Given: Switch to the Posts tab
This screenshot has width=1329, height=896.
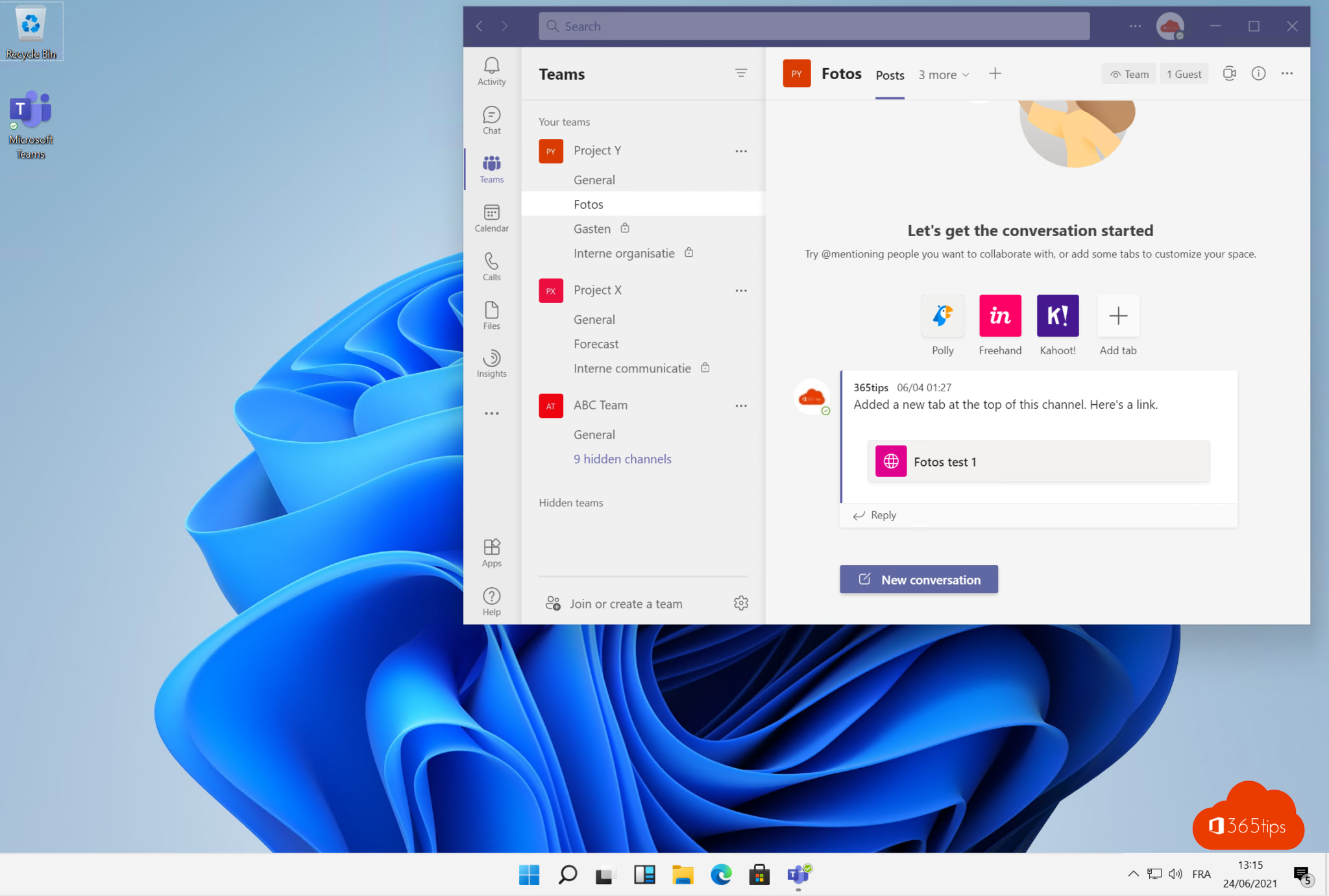Looking at the screenshot, I should [x=890, y=75].
